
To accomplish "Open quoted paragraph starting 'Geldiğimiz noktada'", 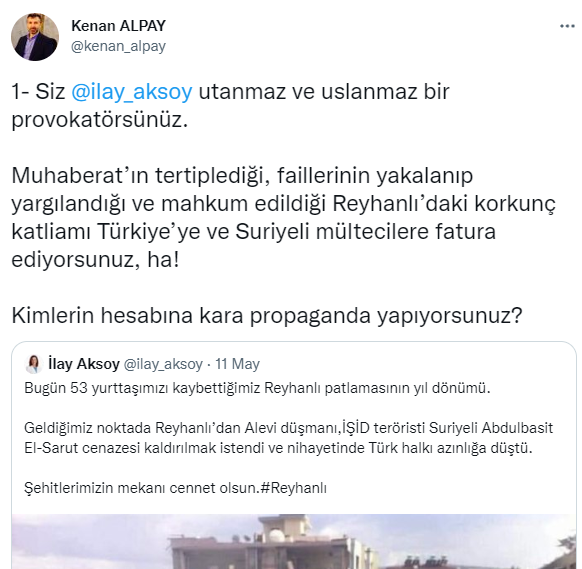I will [289, 438].
